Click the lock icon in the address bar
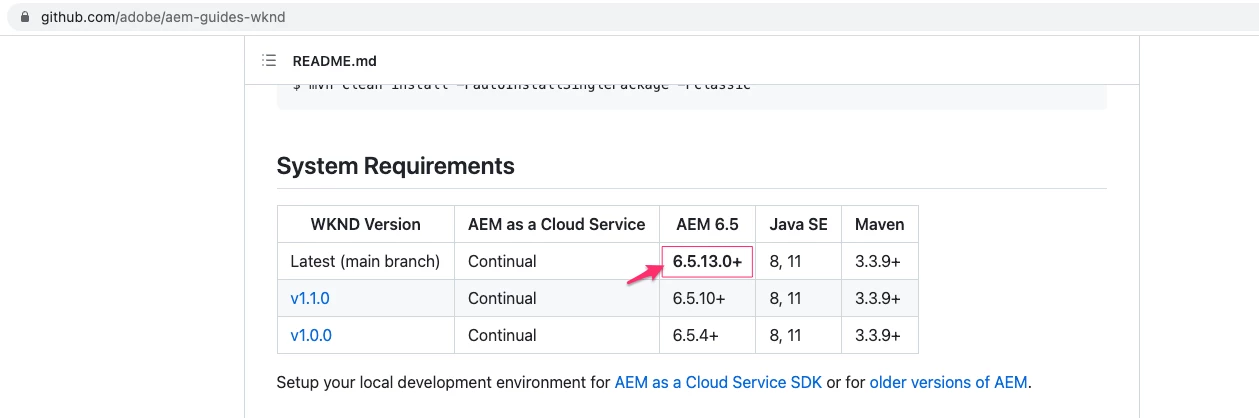Screen dimensions: 1259x418 (x=27, y=18)
